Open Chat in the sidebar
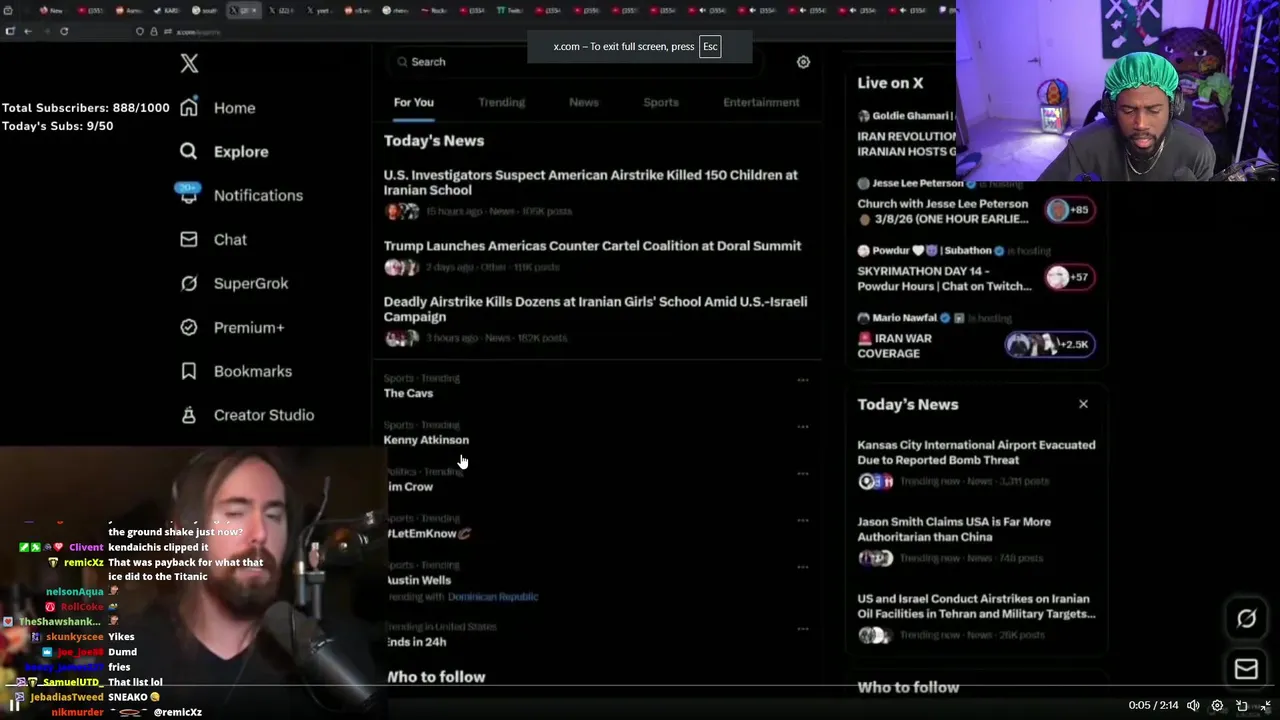Image resolution: width=1280 pixels, height=720 pixels. click(x=213, y=239)
